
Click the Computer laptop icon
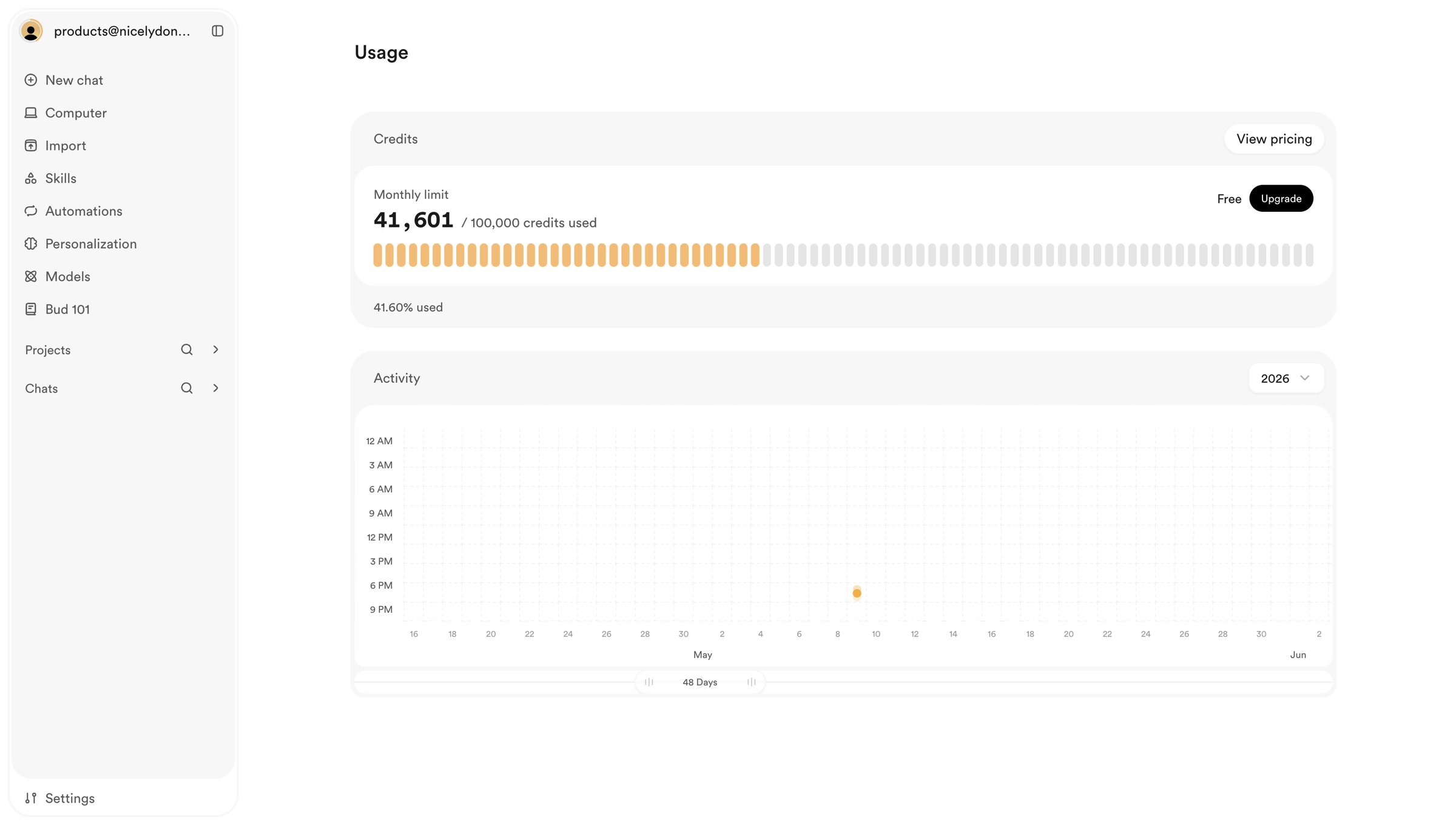(x=31, y=113)
